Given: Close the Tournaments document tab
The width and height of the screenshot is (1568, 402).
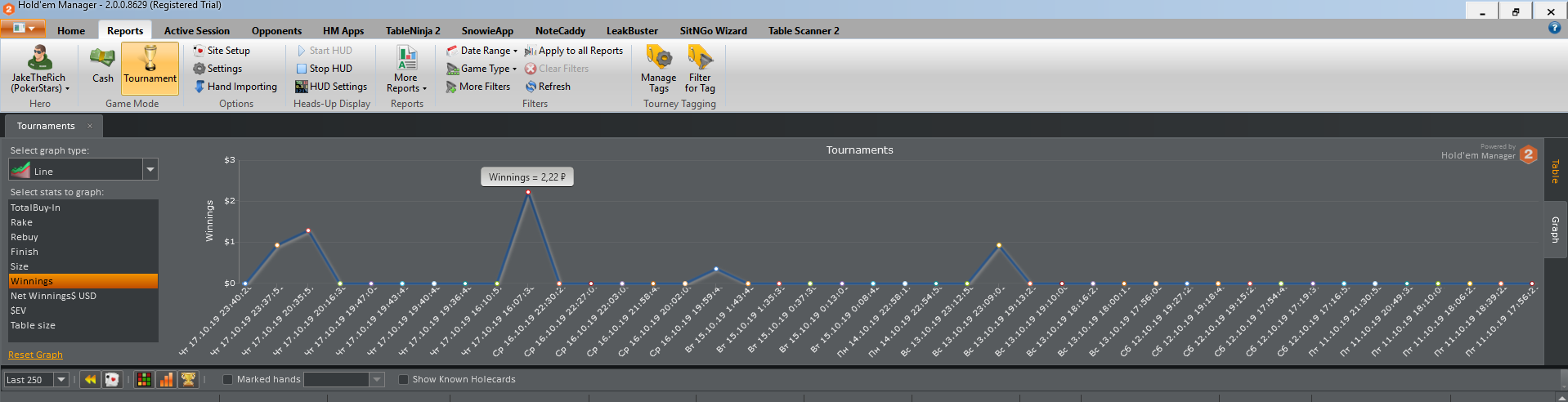Looking at the screenshot, I should [x=90, y=126].
